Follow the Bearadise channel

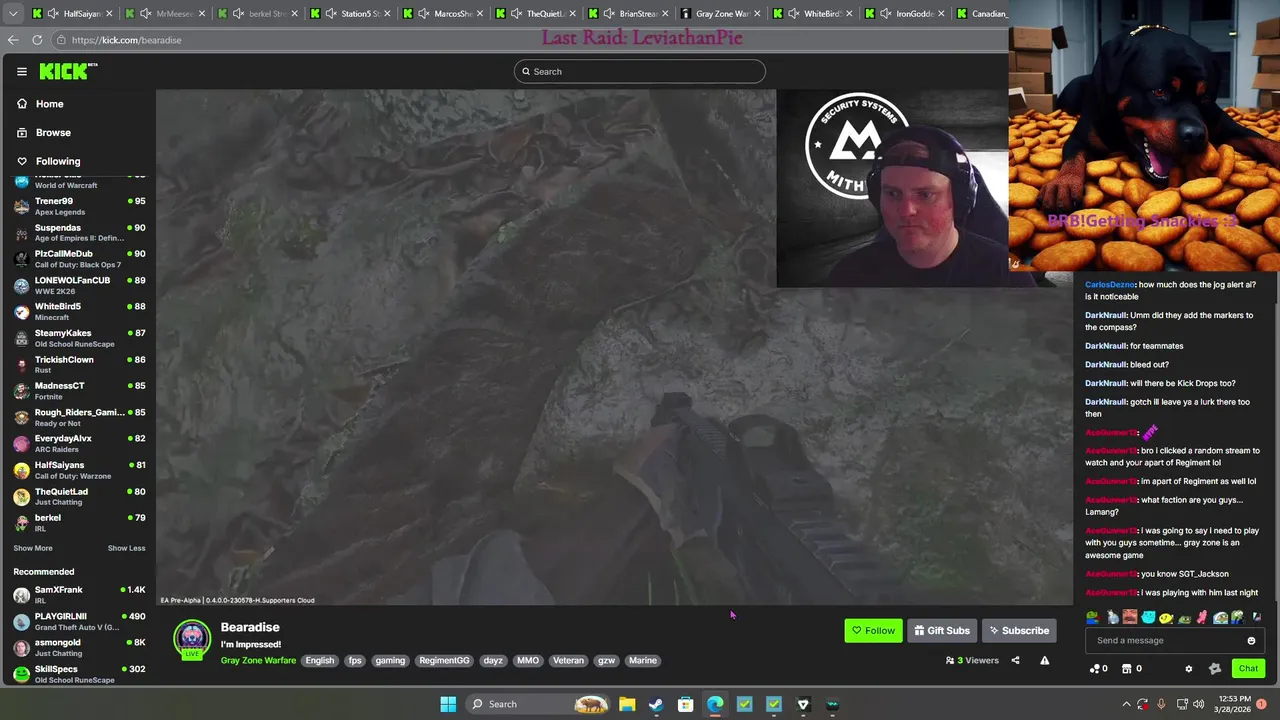coord(873,630)
